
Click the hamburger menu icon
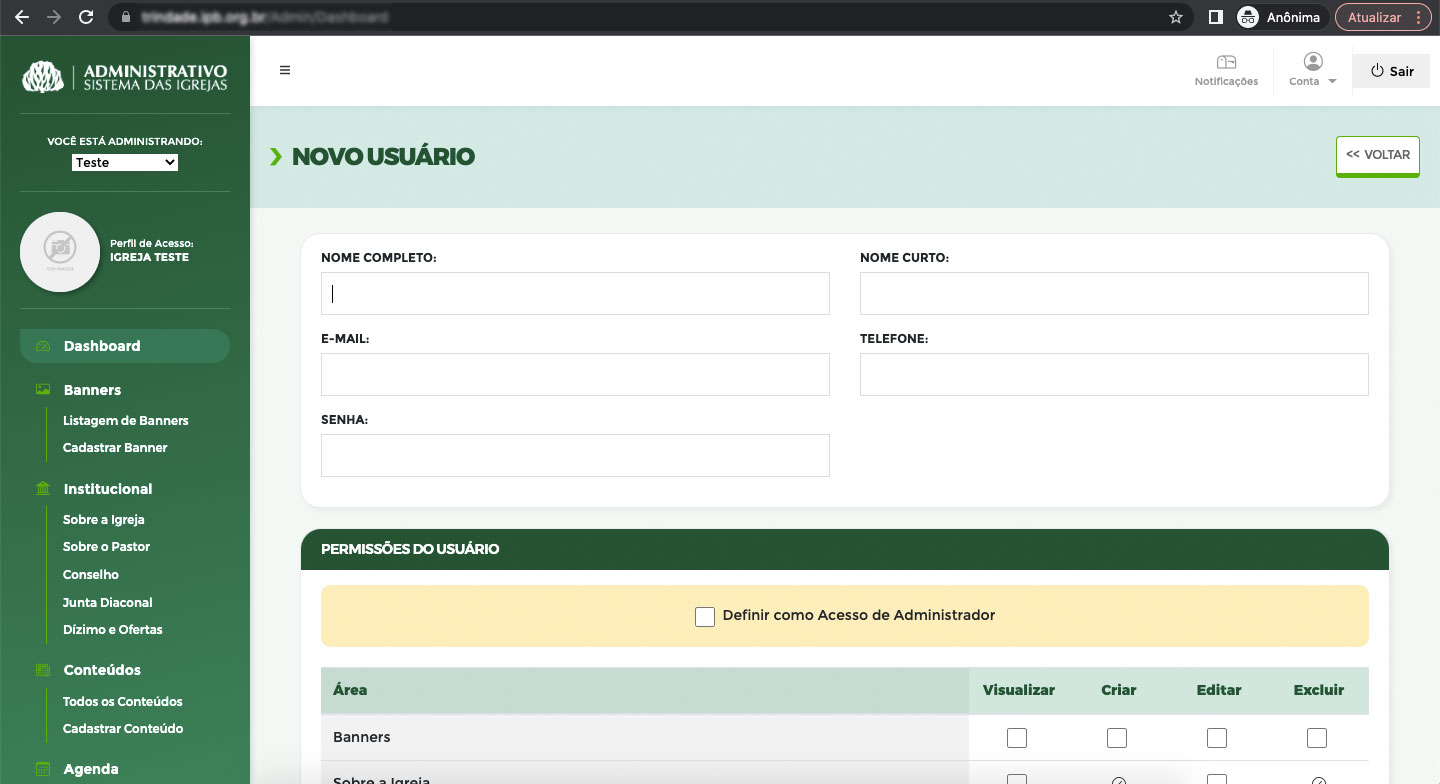click(x=285, y=70)
